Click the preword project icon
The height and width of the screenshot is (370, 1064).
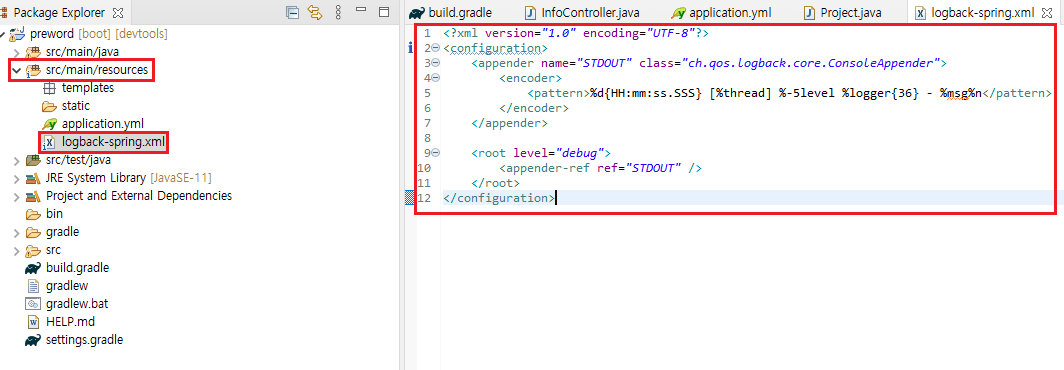click(18, 33)
